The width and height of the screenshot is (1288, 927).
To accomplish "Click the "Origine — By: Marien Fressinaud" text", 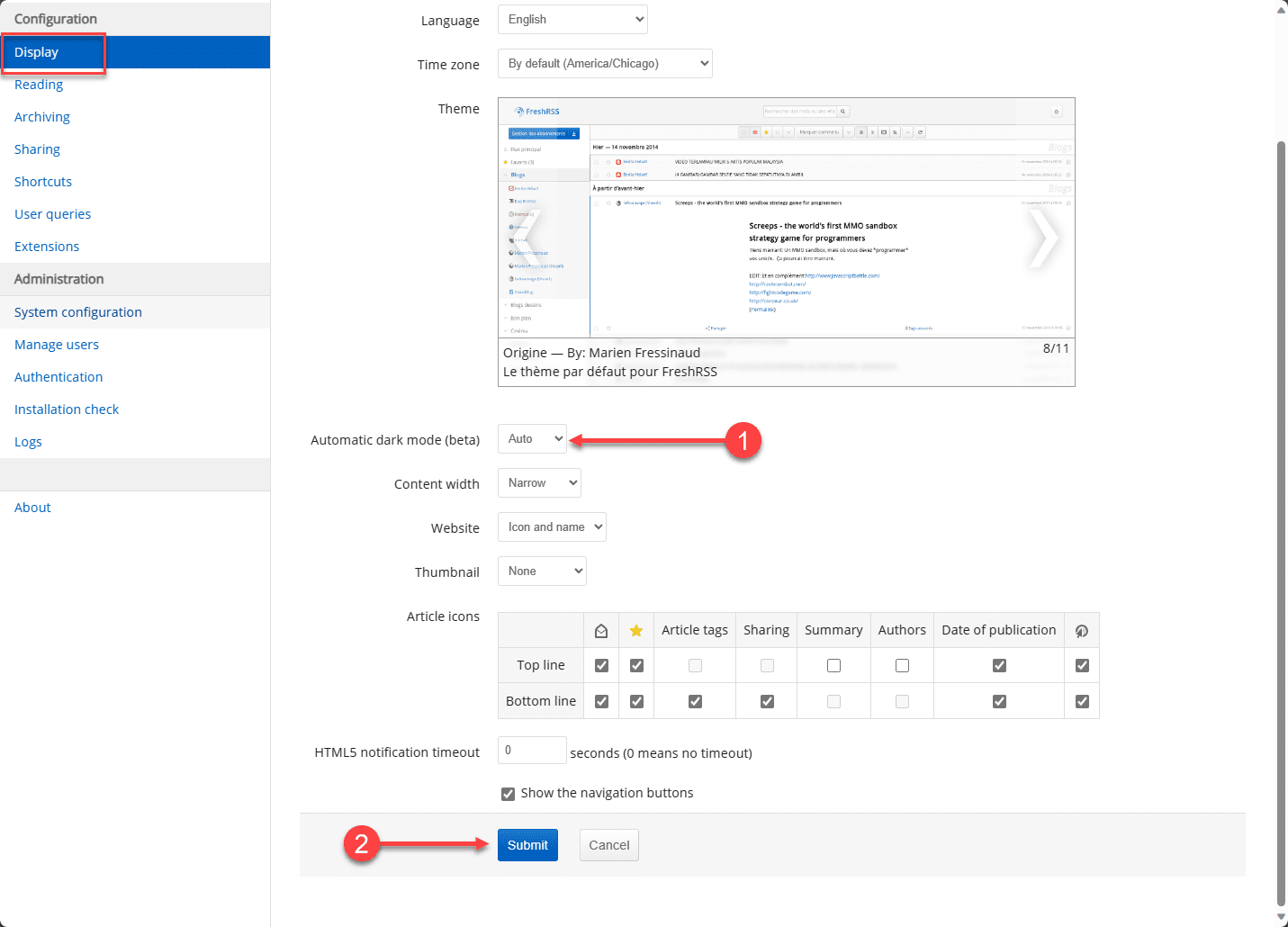I will [x=601, y=353].
